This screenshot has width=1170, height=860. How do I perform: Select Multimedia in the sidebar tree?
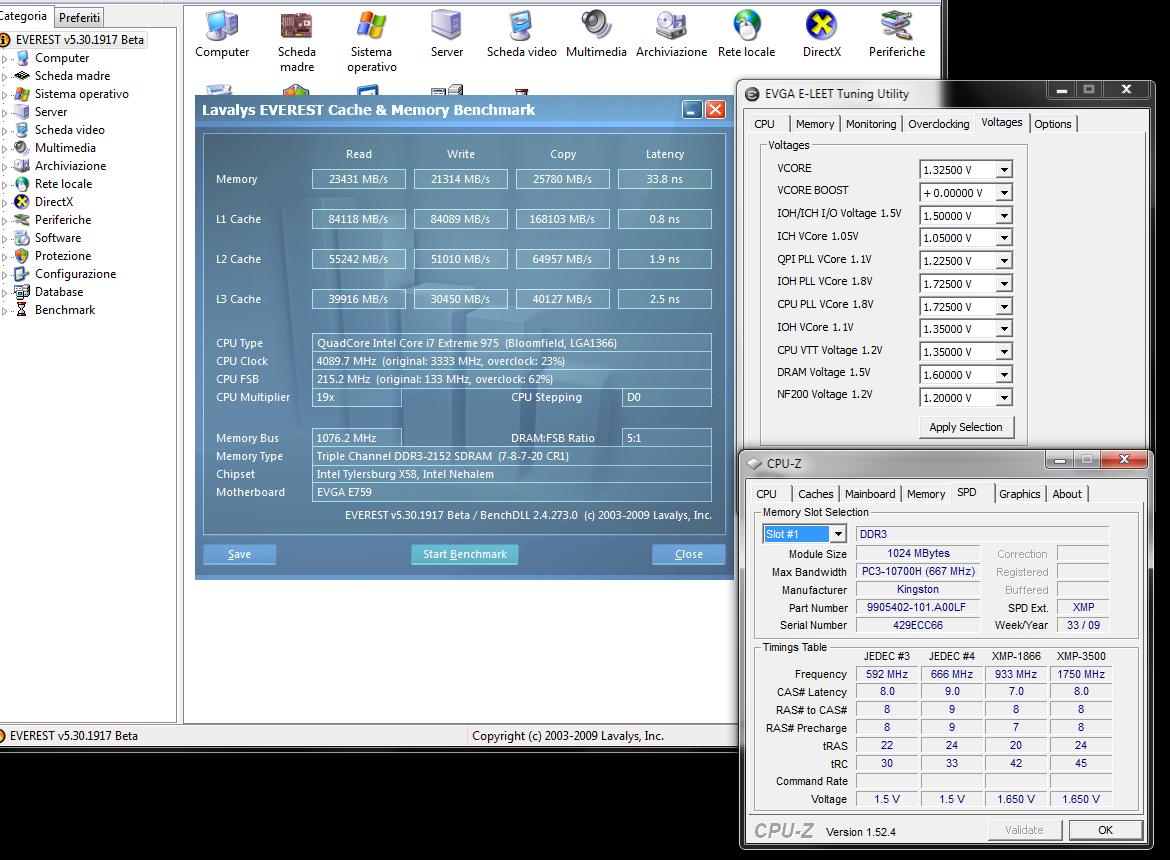click(65, 148)
